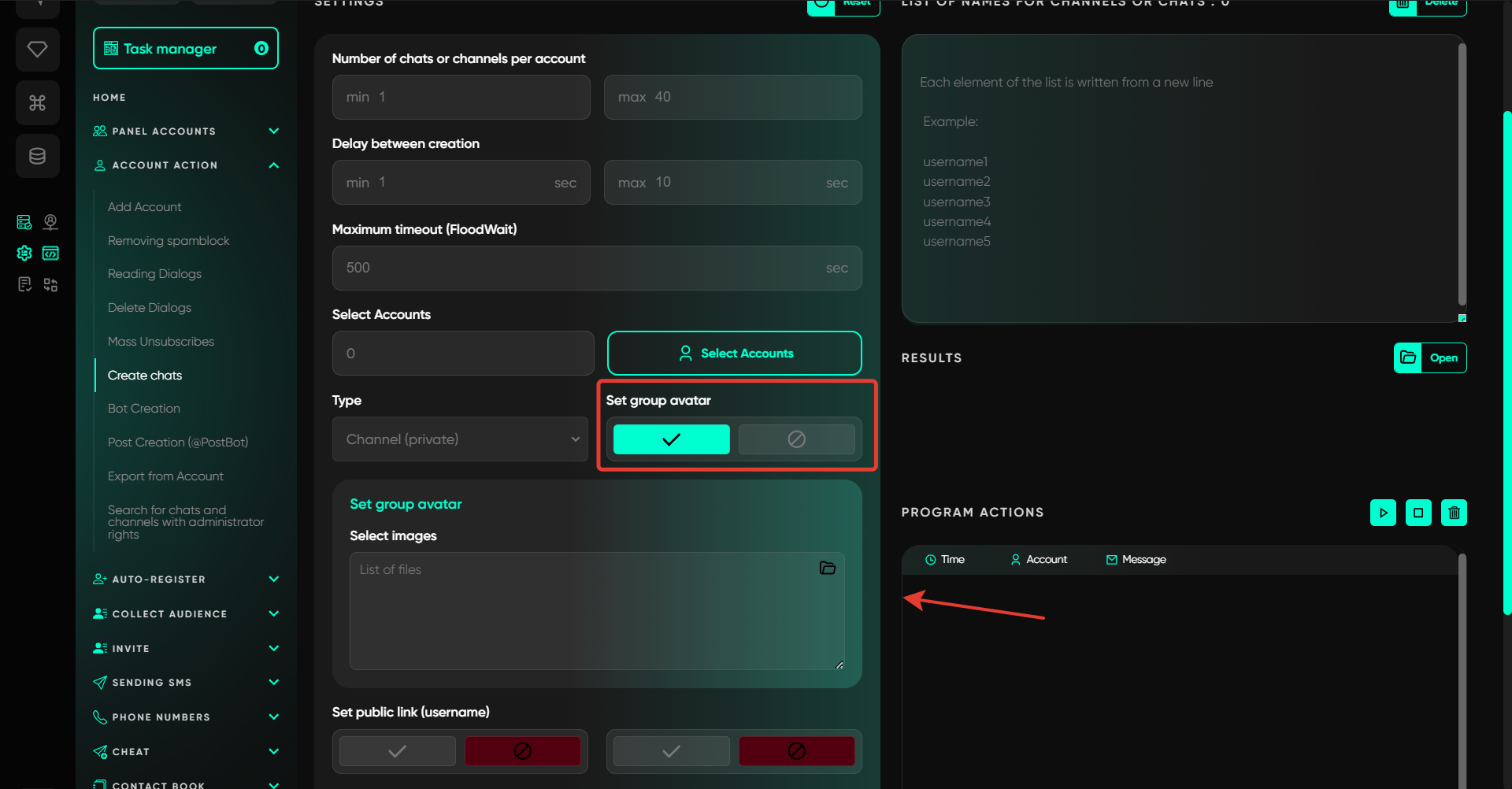Enable the first Set public link checkmark
The height and width of the screenshot is (789, 1512).
tap(398, 751)
